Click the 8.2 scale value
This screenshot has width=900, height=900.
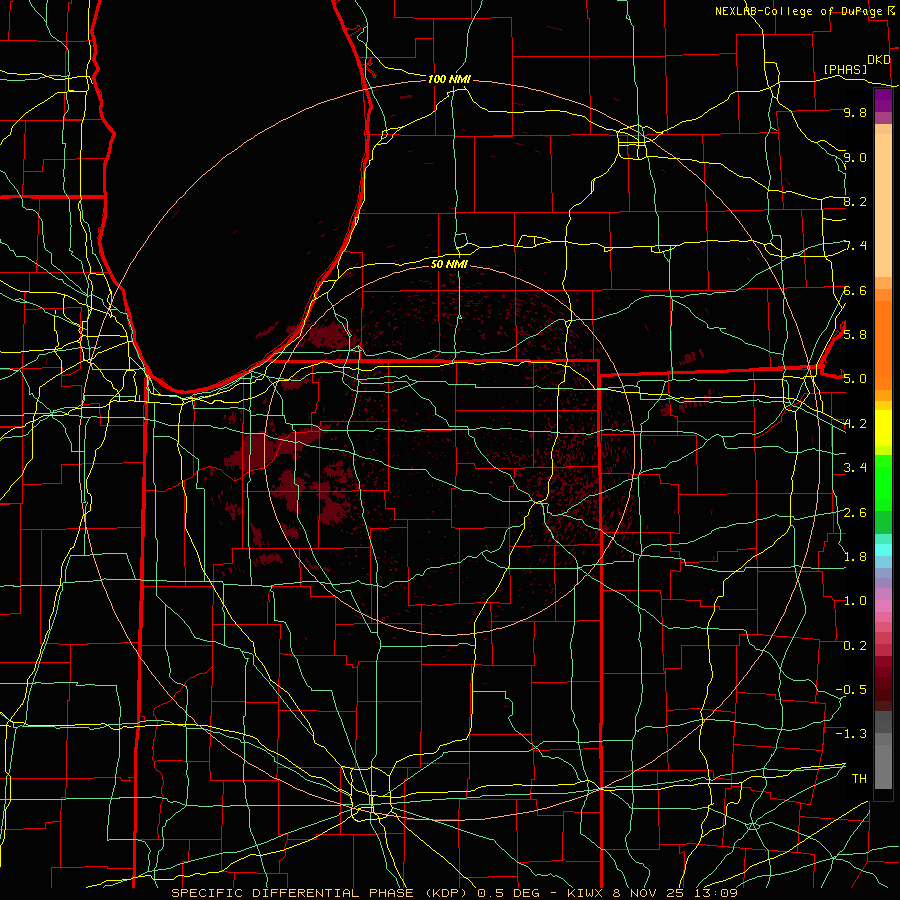(x=855, y=201)
